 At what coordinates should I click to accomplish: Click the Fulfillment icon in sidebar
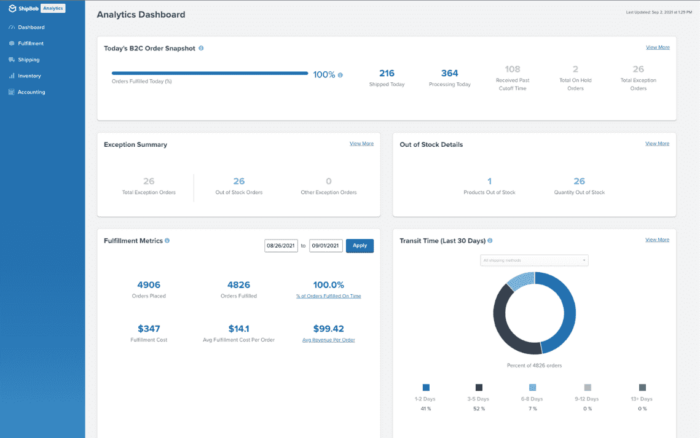[10, 44]
